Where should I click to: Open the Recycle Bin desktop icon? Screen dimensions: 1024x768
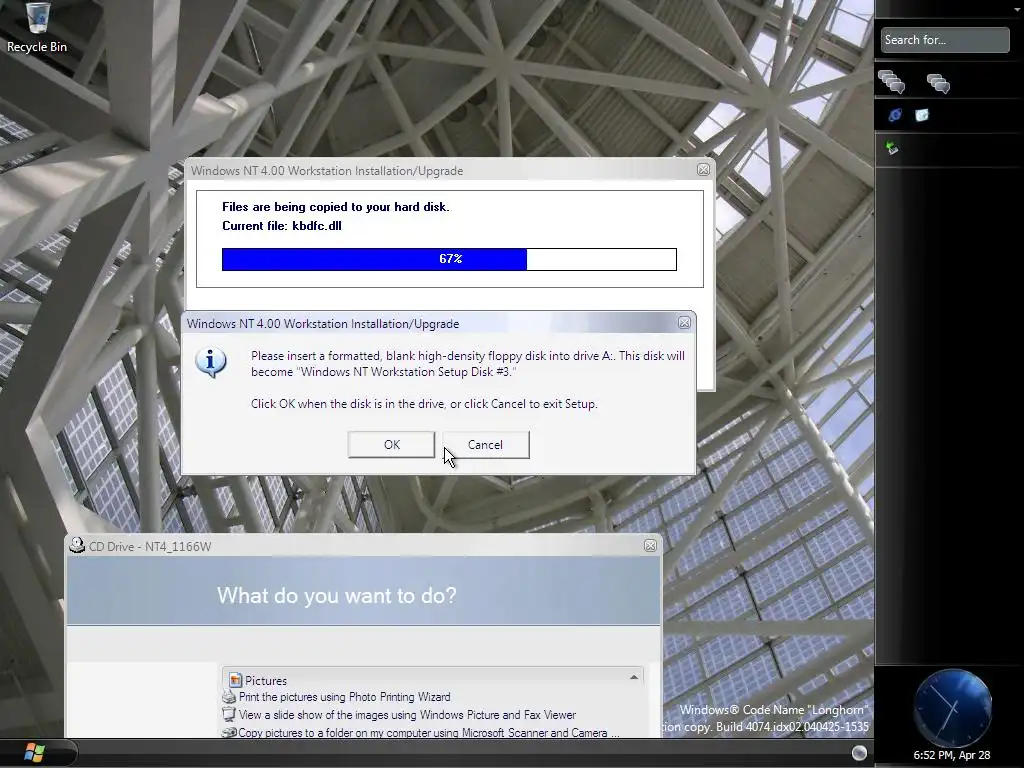pos(37,27)
